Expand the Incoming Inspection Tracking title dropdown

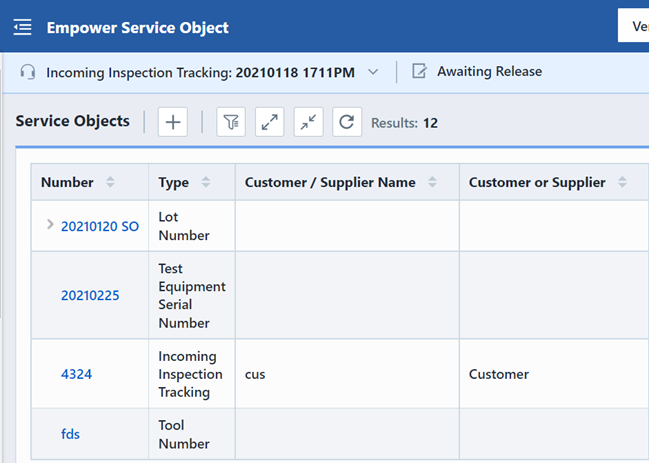click(x=373, y=72)
